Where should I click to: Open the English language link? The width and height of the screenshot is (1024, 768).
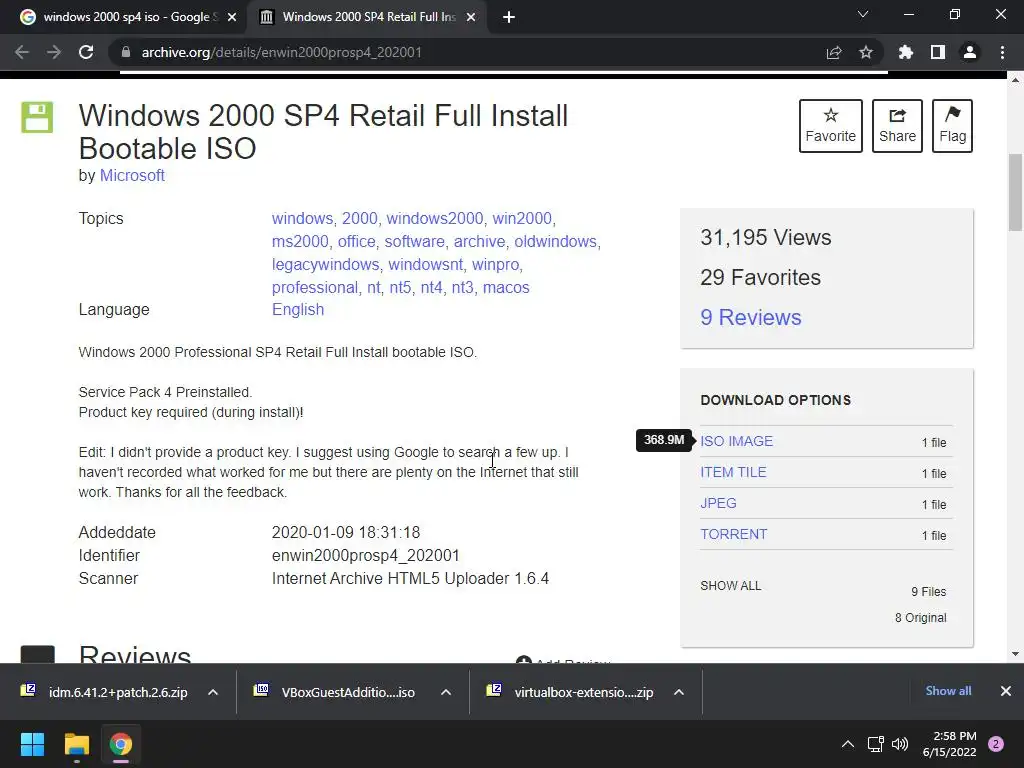298,310
